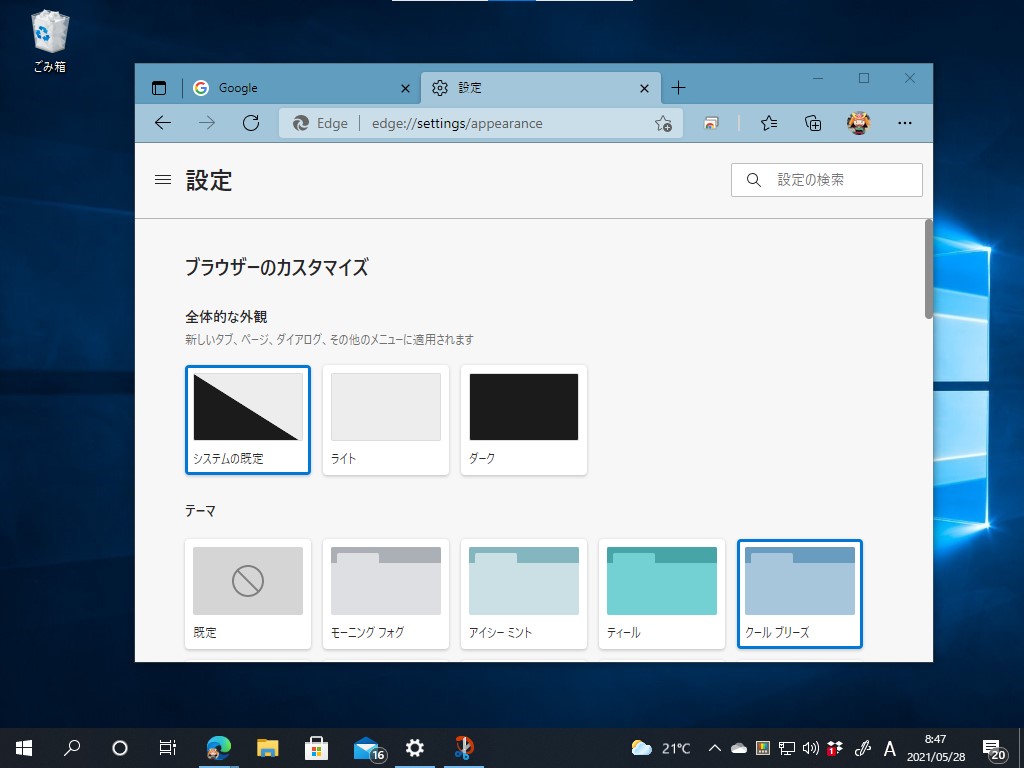Click the browser import icon beside the divider
This screenshot has width=1024, height=768.
tap(710, 123)
